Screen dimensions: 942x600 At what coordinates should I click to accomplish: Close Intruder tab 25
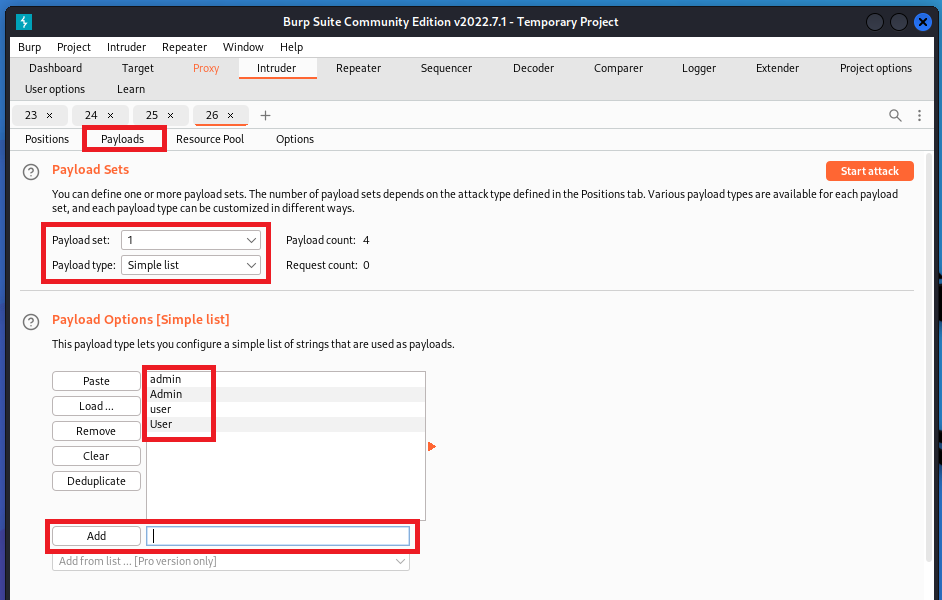pos(170,115)
